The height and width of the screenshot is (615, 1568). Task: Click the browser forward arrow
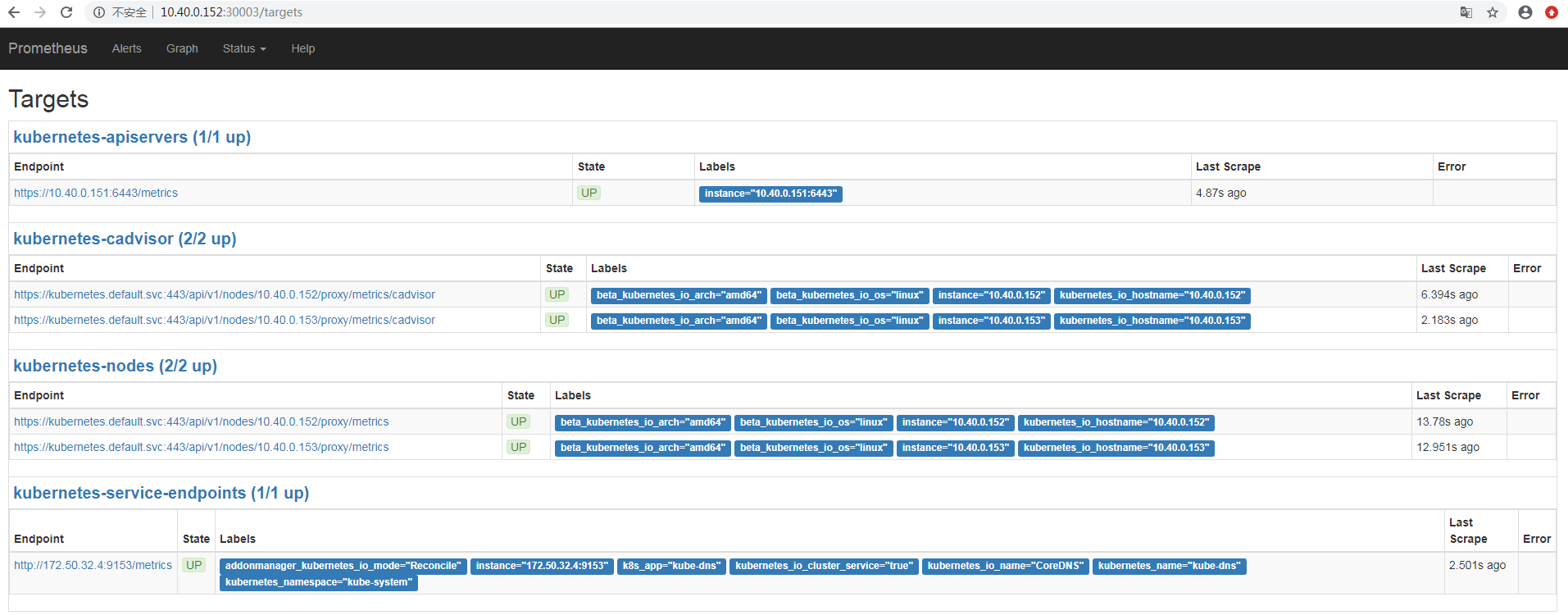[x=40, y=12]
